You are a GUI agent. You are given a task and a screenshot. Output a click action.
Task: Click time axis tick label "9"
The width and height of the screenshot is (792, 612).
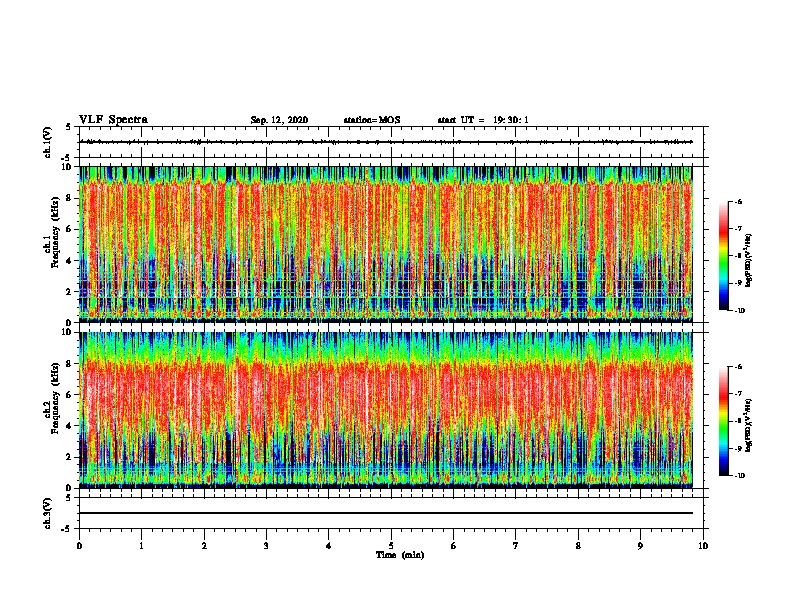click(640, 546)
